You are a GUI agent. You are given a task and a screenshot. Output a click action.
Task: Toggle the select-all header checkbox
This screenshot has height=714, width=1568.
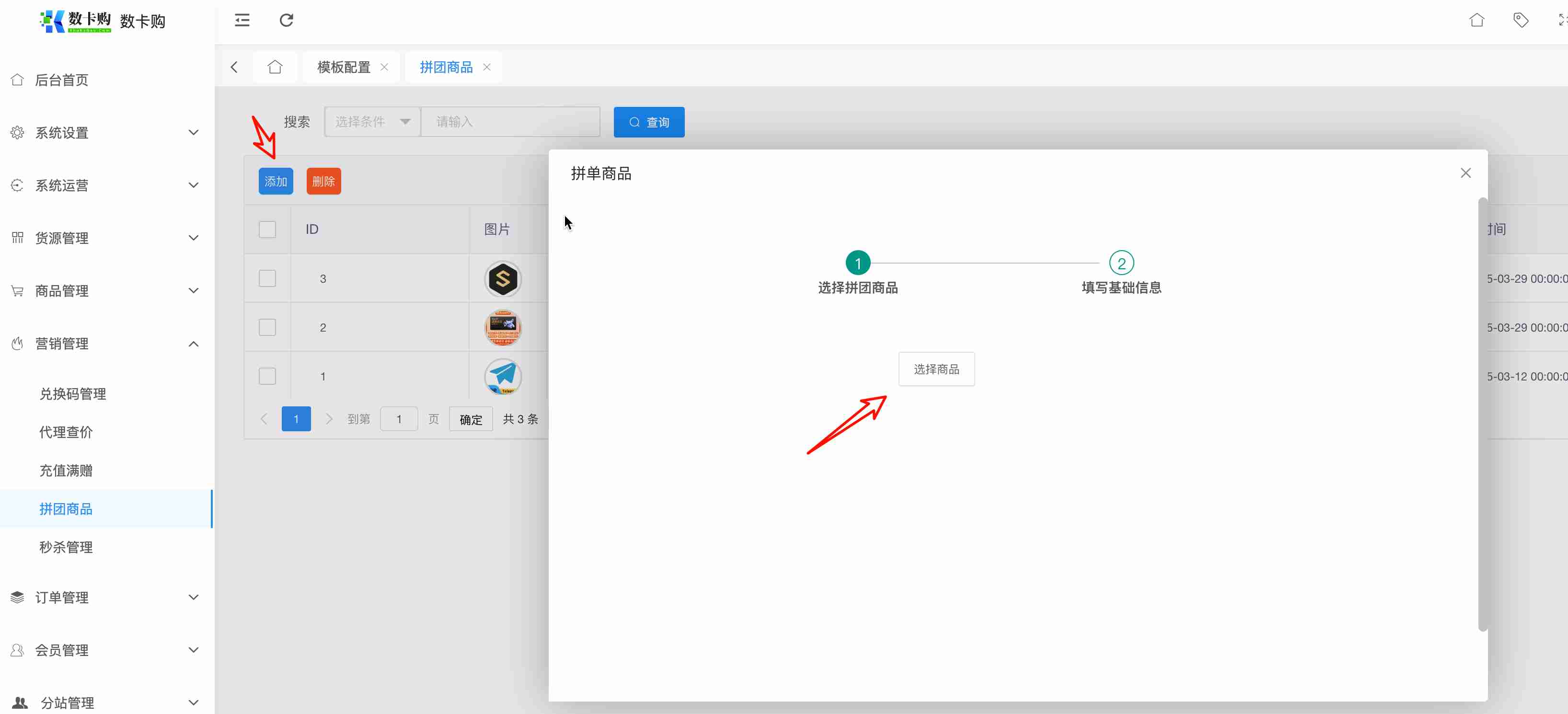[x=267, y=230]
